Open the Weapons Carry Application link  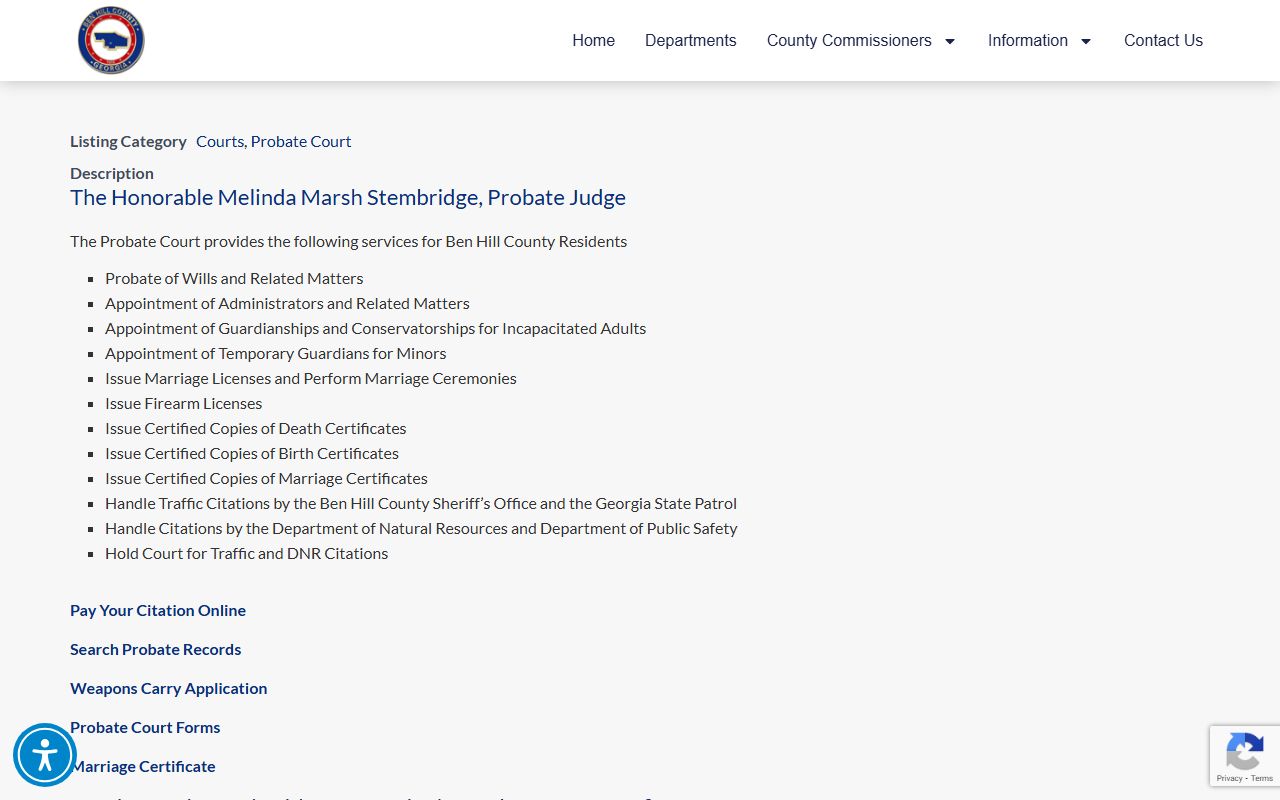coord(168,688)
